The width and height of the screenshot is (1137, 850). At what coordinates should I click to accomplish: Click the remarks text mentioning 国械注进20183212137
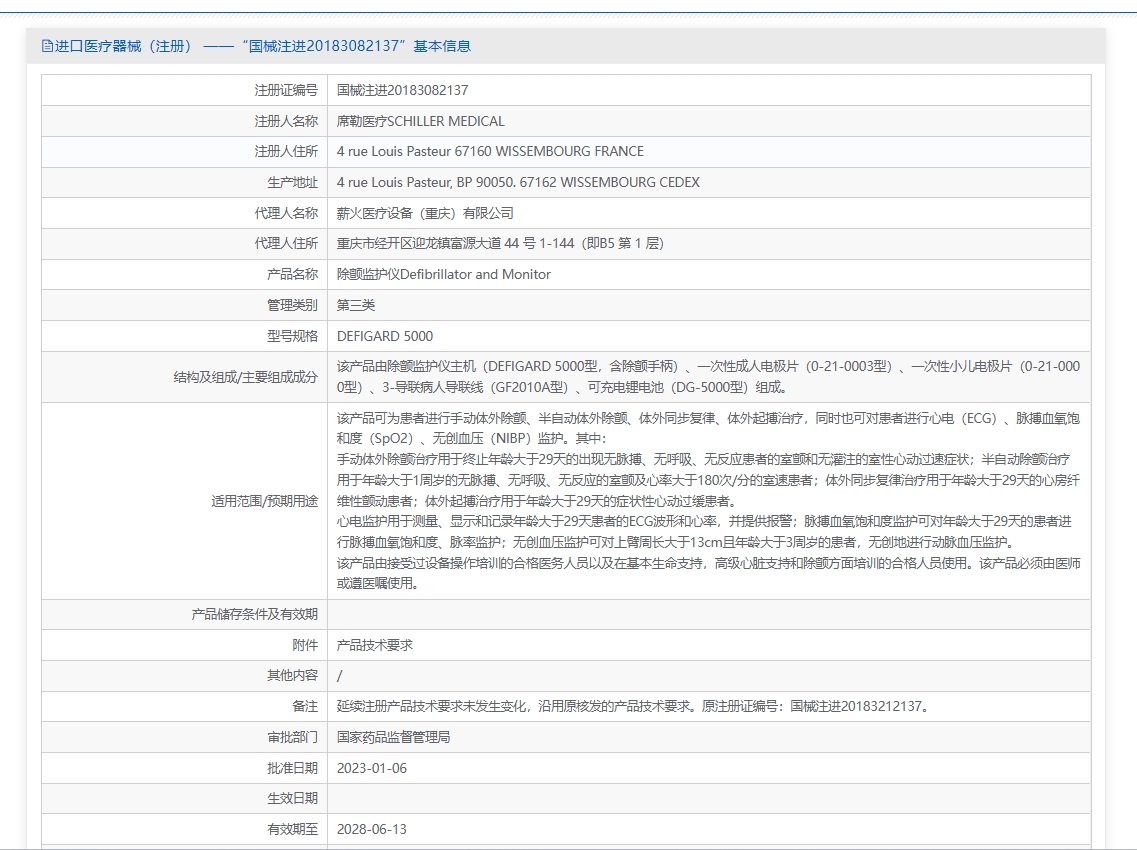click(x=634, y=706)
